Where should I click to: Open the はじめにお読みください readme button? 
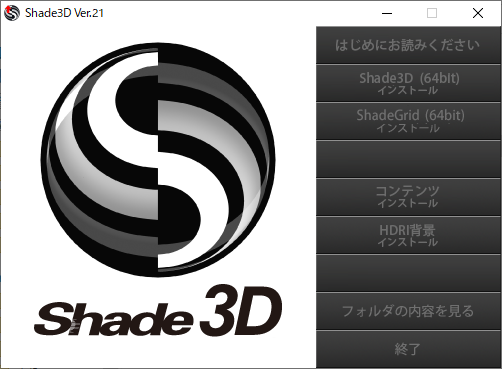(x=408, y=45)
